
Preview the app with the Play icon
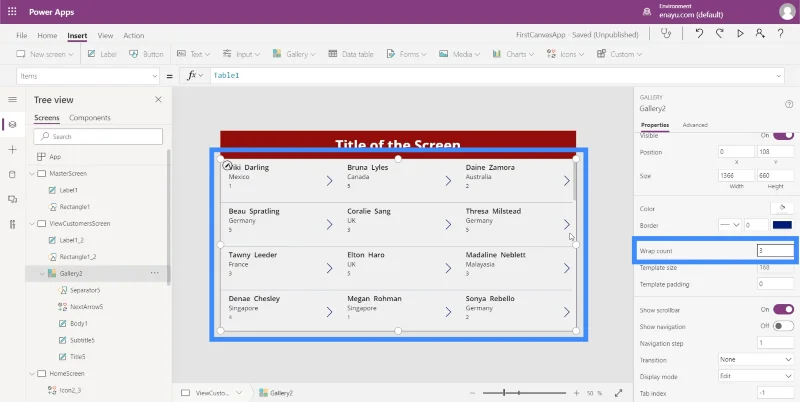(740, 34)
